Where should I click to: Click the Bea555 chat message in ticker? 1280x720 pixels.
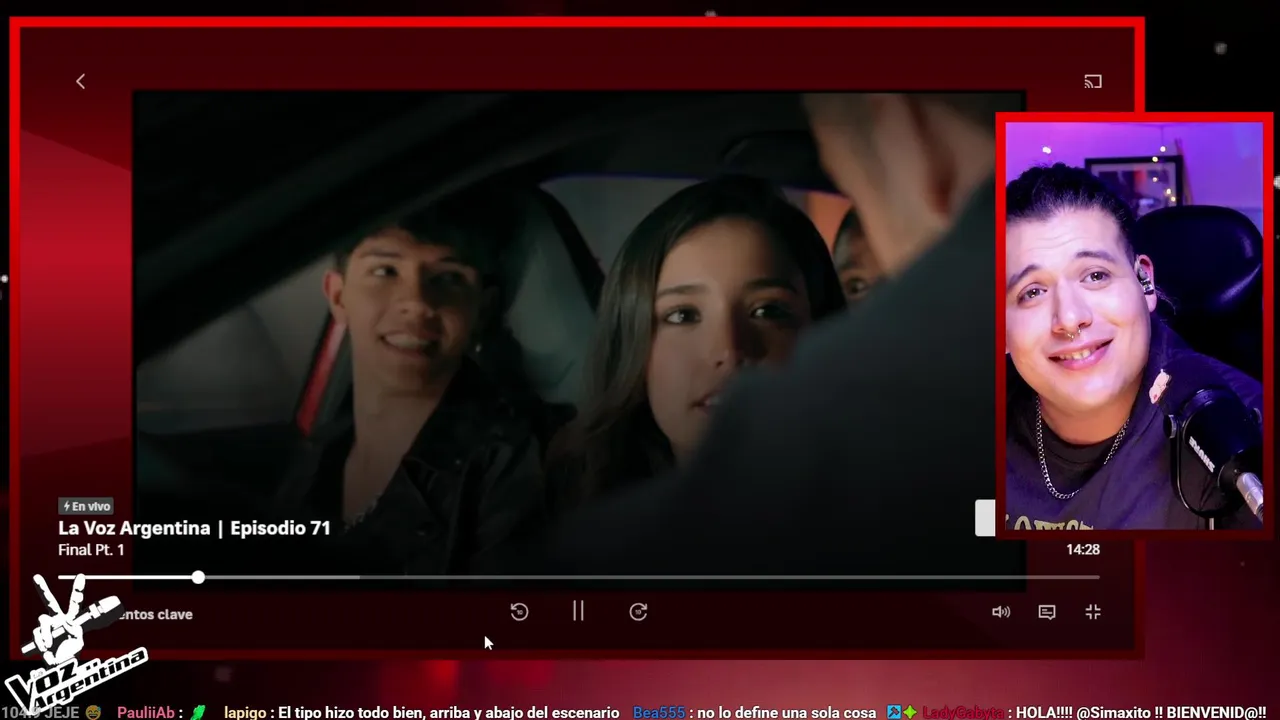coord(755,712)
